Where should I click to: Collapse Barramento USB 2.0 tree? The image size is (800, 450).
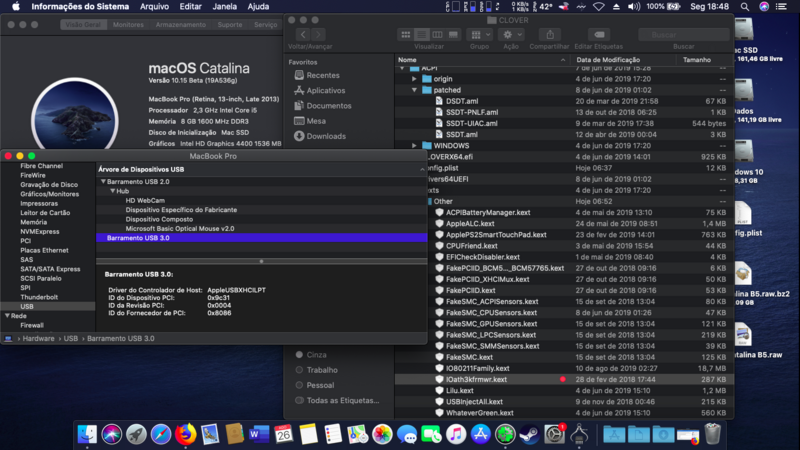[x=103, y=182]
